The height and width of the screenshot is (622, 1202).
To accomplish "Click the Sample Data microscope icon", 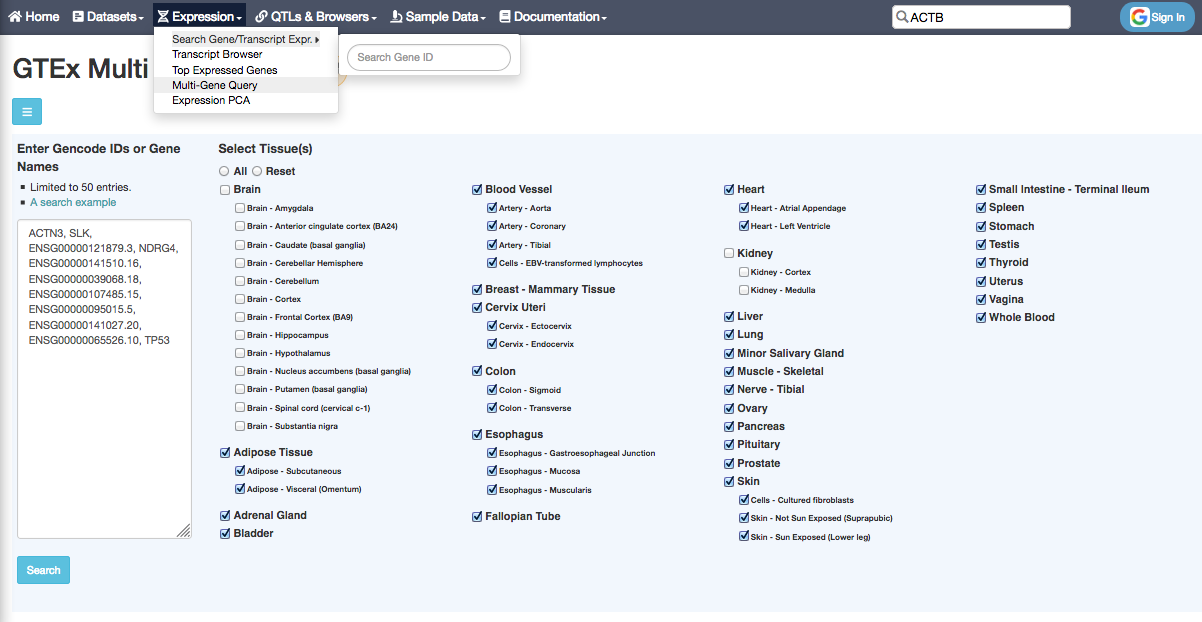I will (396, 17).
